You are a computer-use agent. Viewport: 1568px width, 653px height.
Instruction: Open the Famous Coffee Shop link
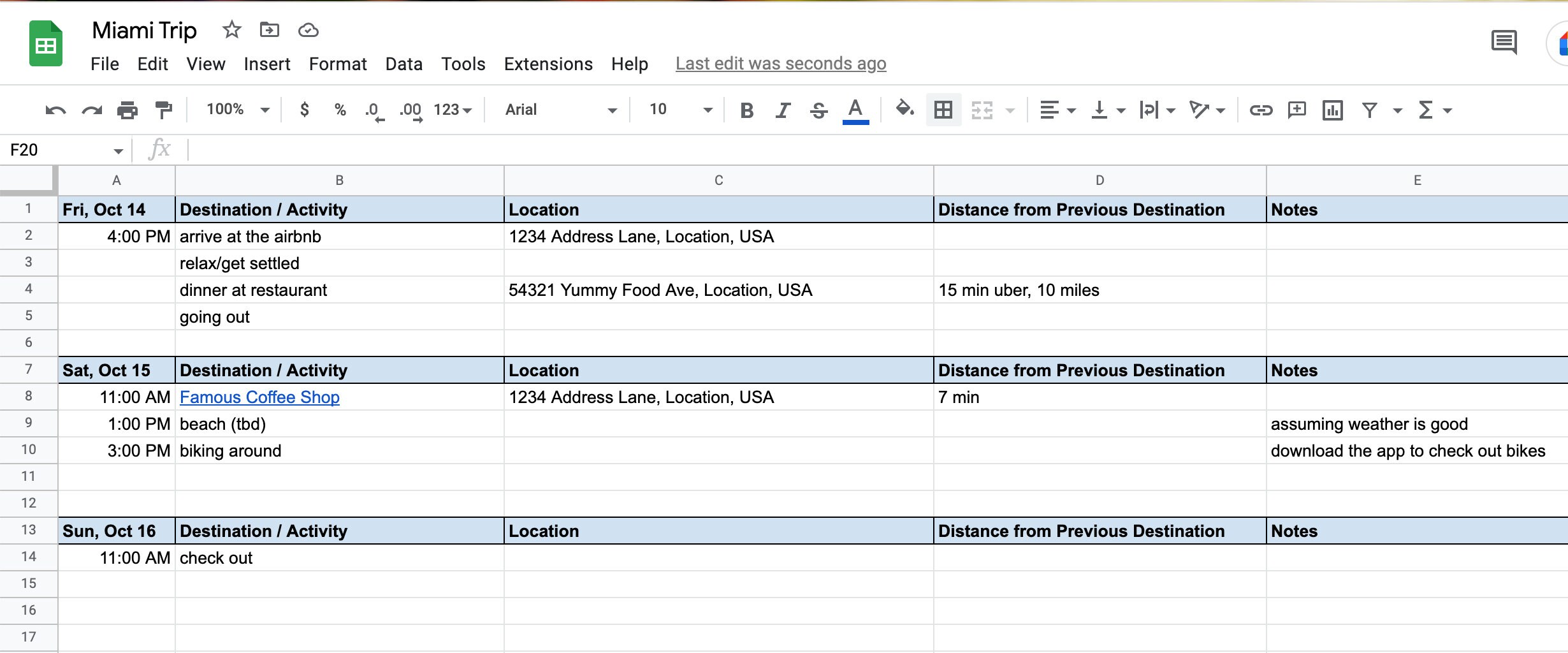pos(259,397)
